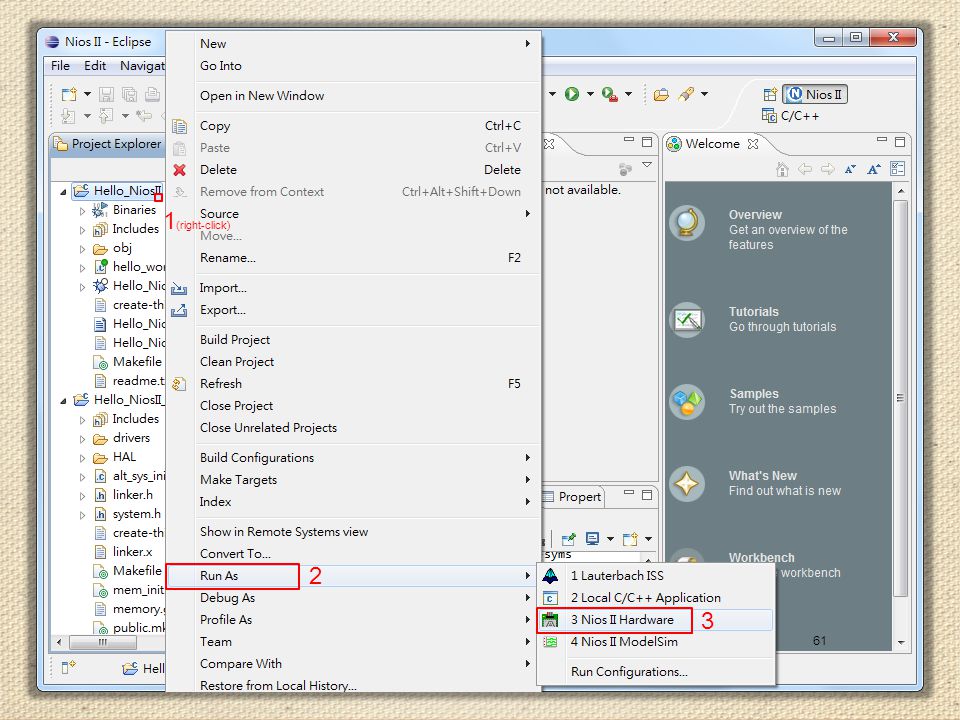The image size is (960, 720).
Task: Open the File menu
Action: click(x=60, y=66)
